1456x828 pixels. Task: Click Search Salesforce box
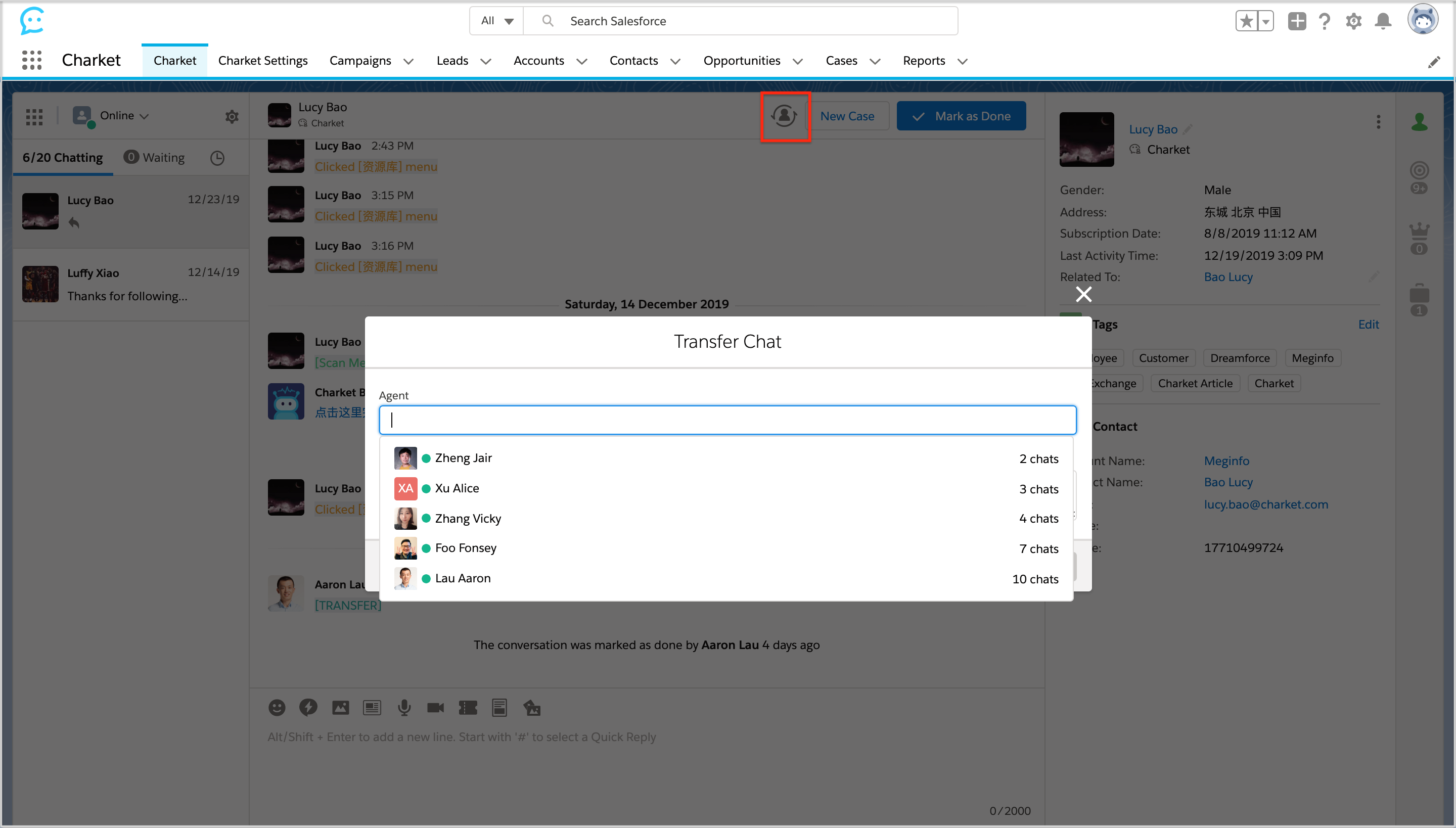[741, 21]
